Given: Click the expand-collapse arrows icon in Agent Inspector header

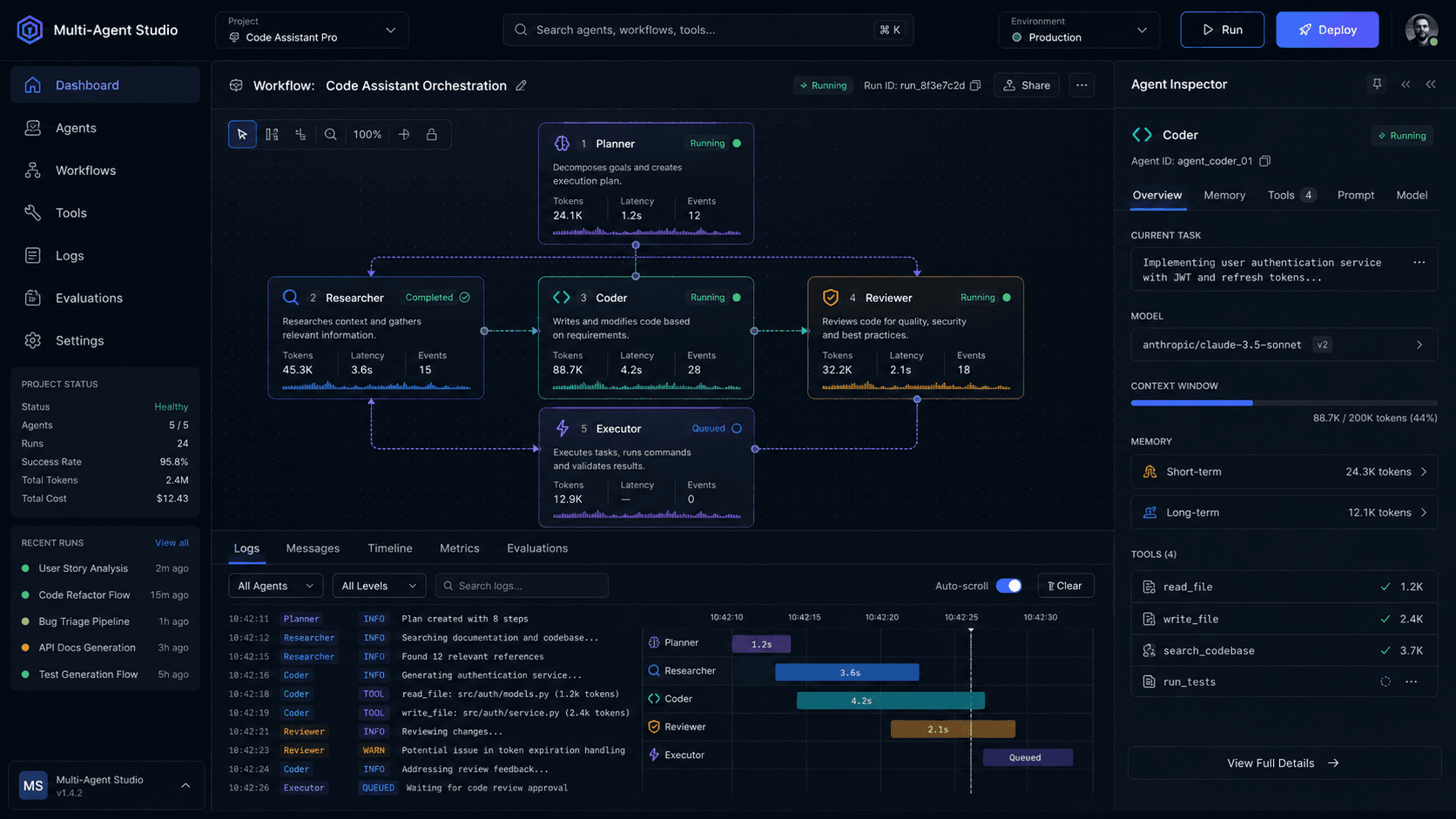Looking at the screenshot, I should coord(1431,84).
